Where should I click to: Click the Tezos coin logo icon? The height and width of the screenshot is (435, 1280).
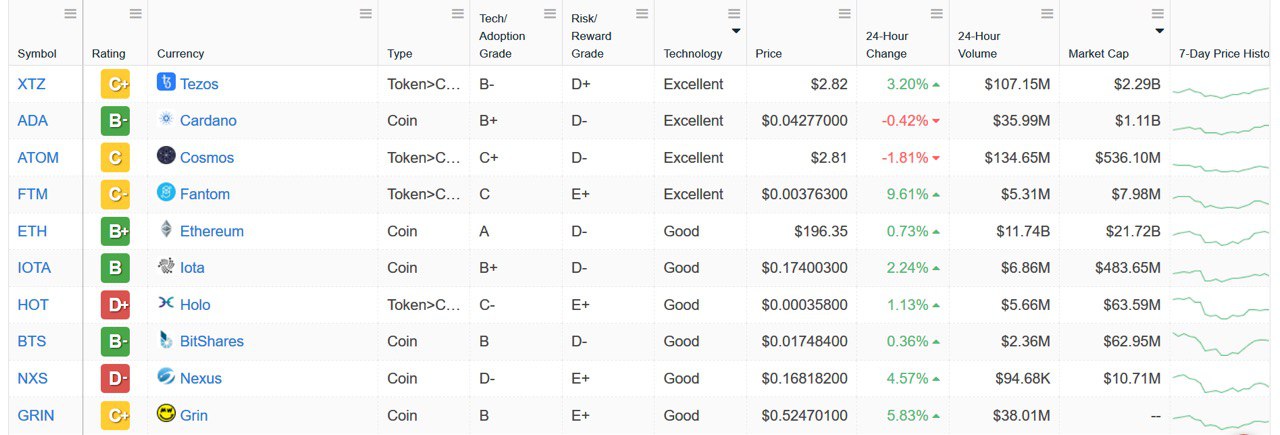pyautogui.click(x=166, y=83)
